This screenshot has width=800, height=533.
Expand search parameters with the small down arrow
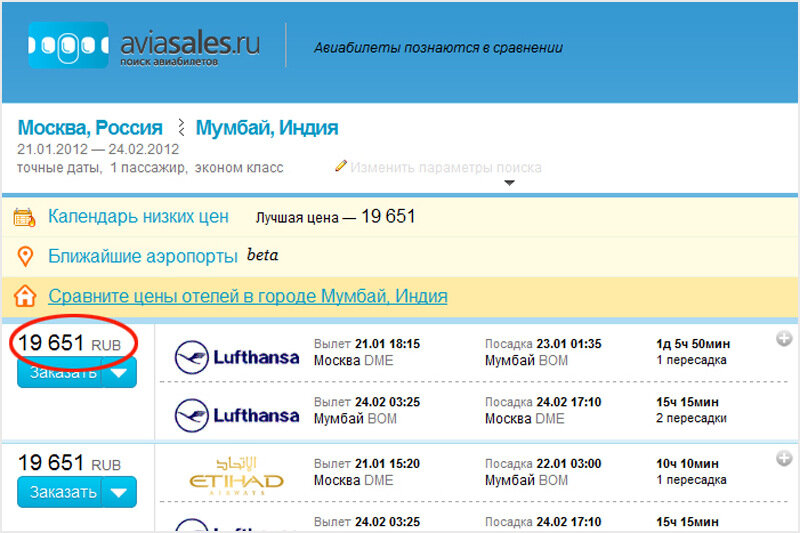(509, 183)
